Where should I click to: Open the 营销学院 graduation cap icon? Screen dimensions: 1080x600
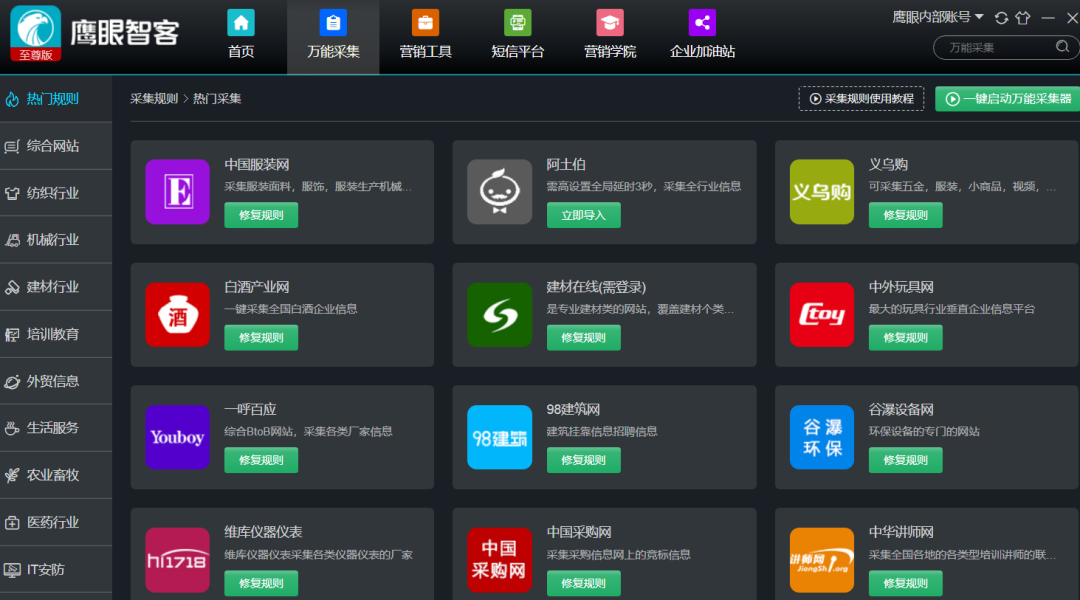[x=610, y=23]
